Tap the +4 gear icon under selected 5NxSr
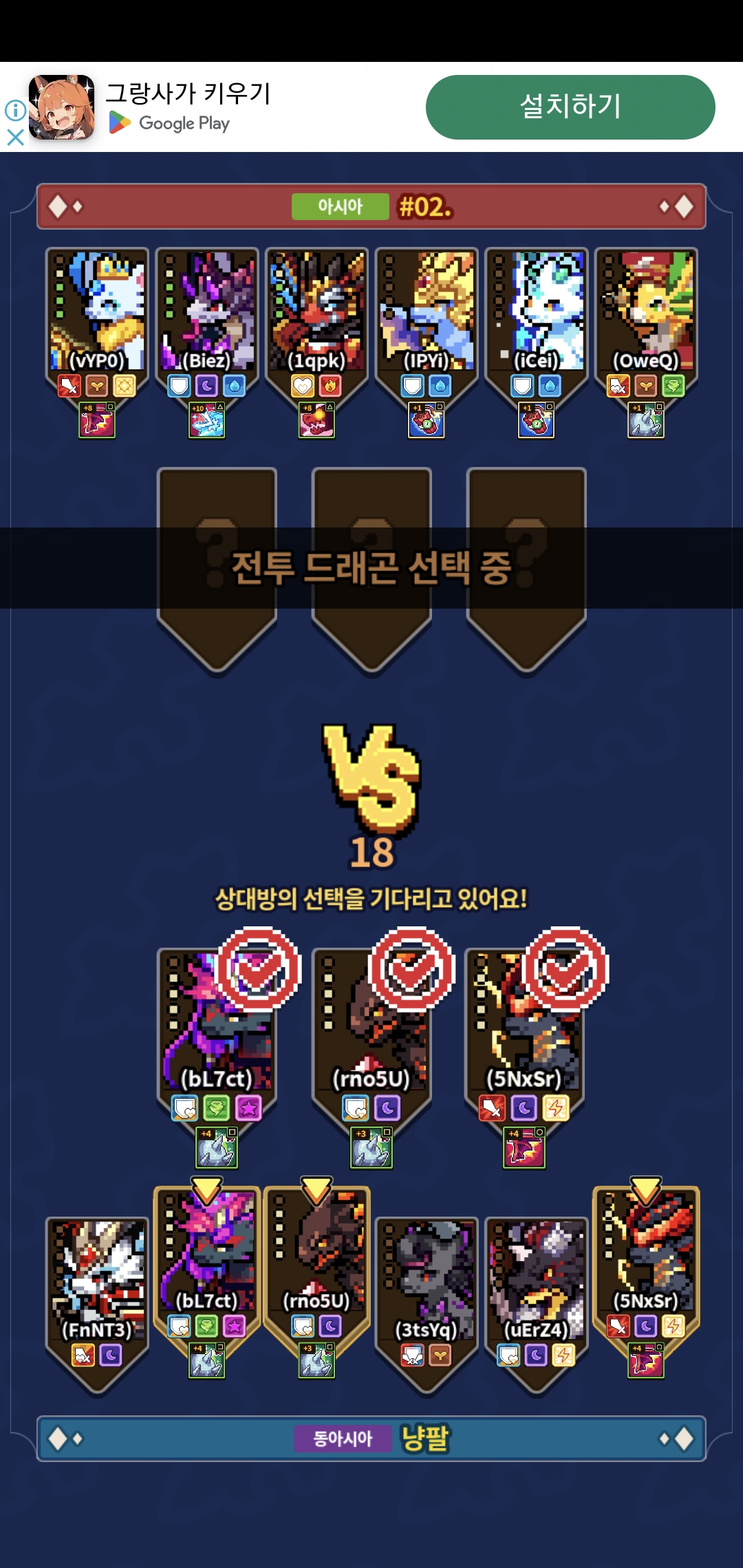Image resolution: width=743 pixels, height=1568 pixels. point(524,1147)
